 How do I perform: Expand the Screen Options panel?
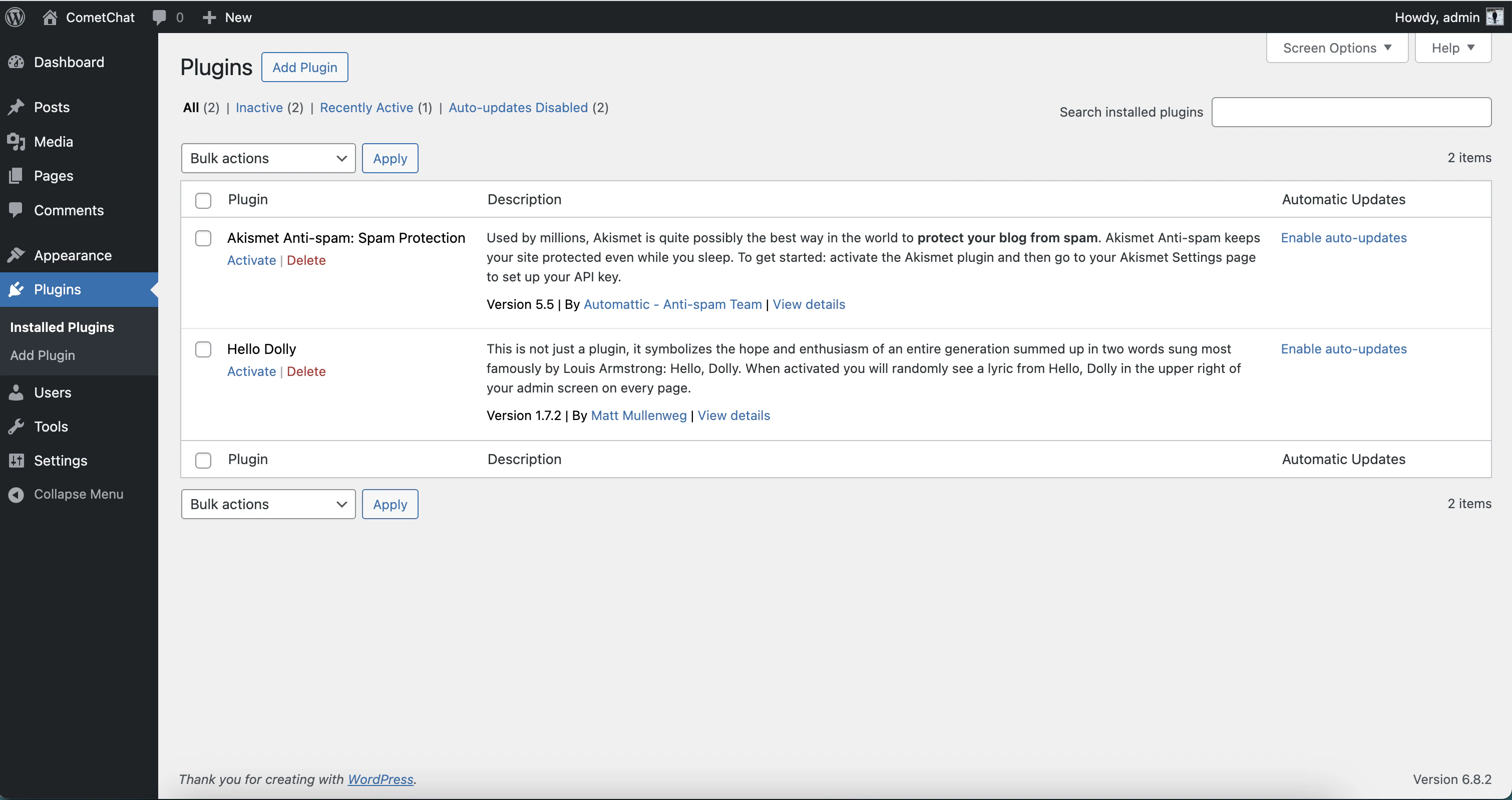pyautogui.click(x=1336, y=48)
